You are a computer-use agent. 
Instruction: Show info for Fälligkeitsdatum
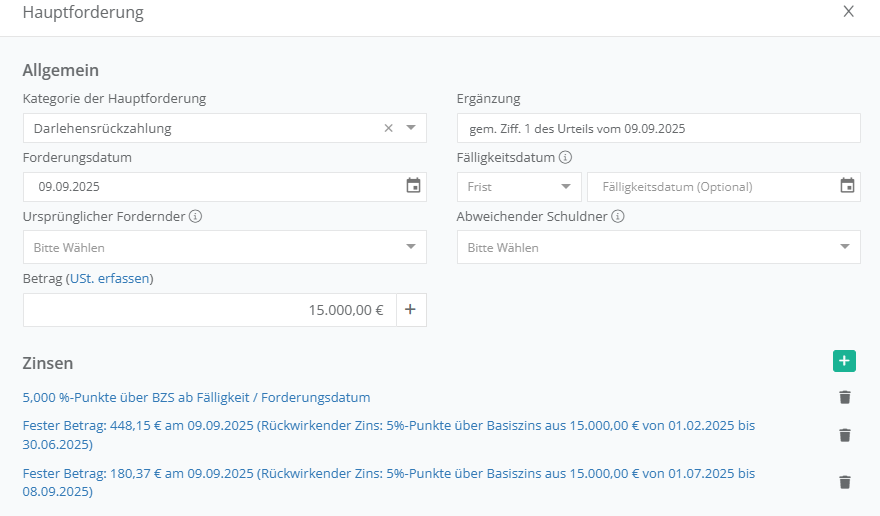(565, 158)
